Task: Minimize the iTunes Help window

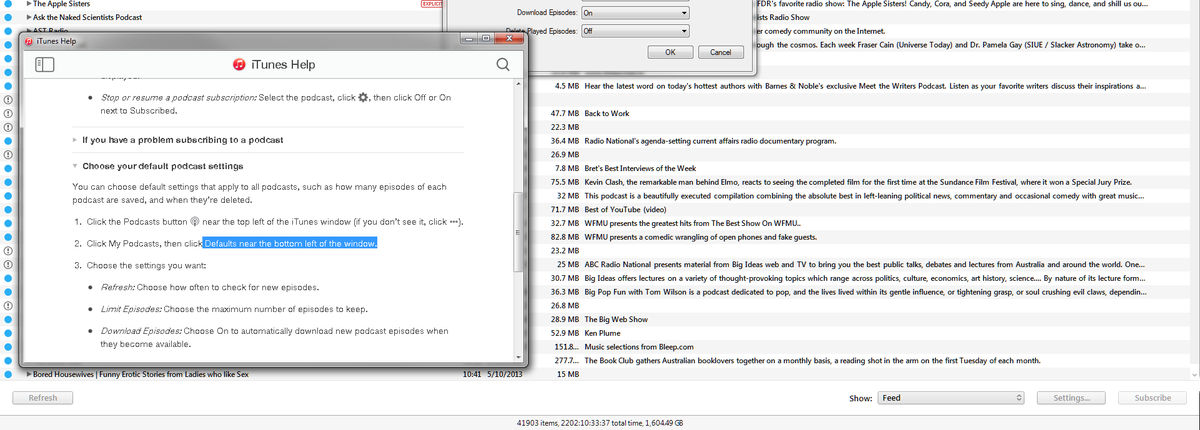Action: point(467,39)
